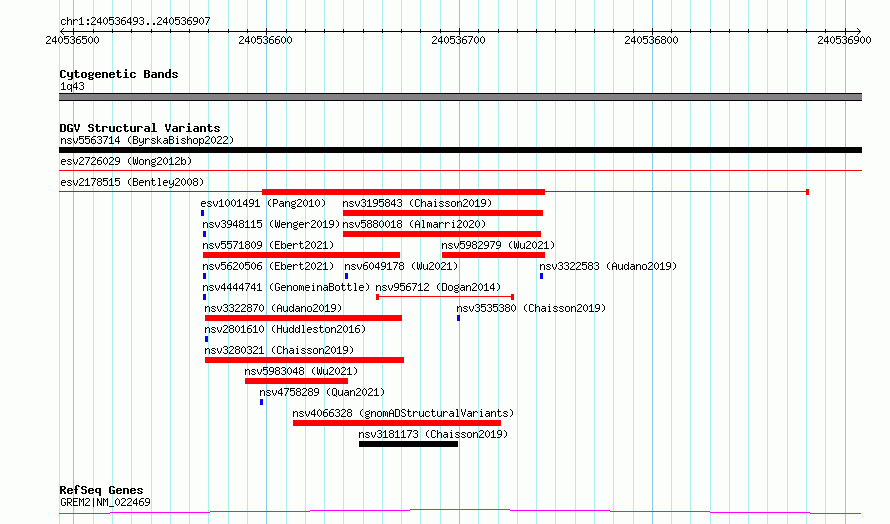Click the esv1001491 (Pang2010) label
This screenshot has width=890, height=524.
coord(263,203)
